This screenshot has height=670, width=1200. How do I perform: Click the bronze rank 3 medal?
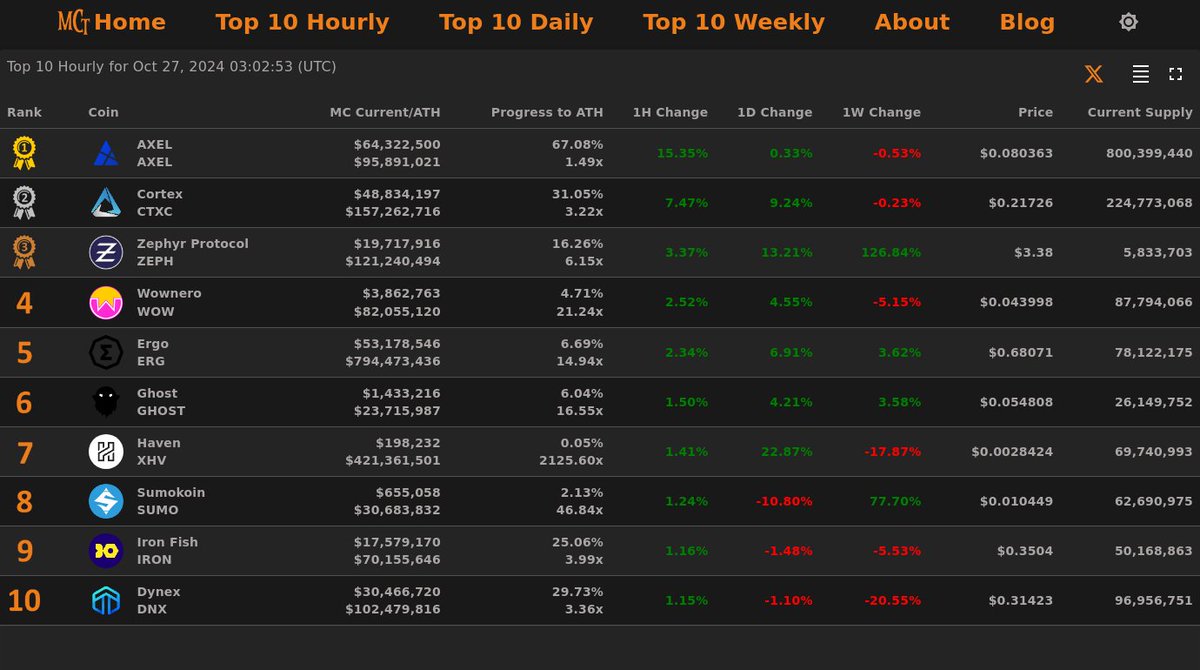[24, 253]
